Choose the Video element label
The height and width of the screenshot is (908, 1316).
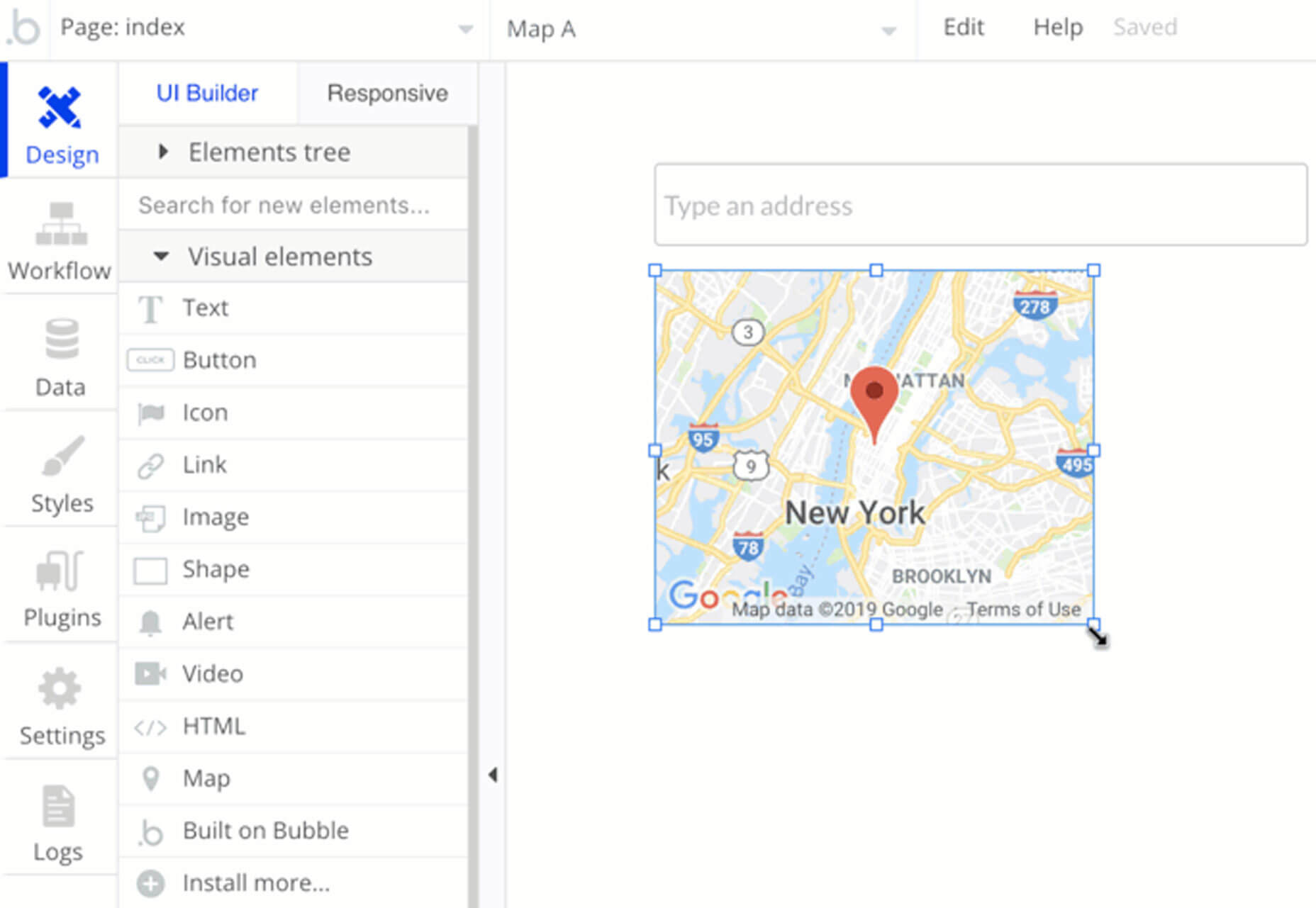[213, 673]
